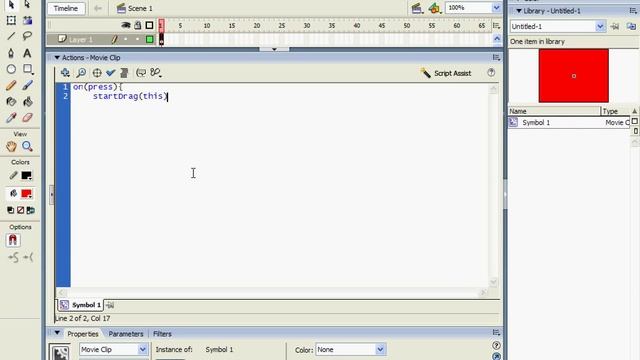The width and height of the screenshot is (640, 360).
Task: Open the Color None dropdown
Action: pos(380,349)
